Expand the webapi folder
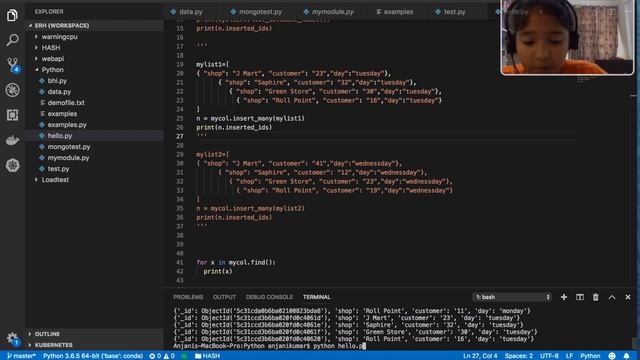Viewport: 640px width, 360px height. (x=53, y=59)
